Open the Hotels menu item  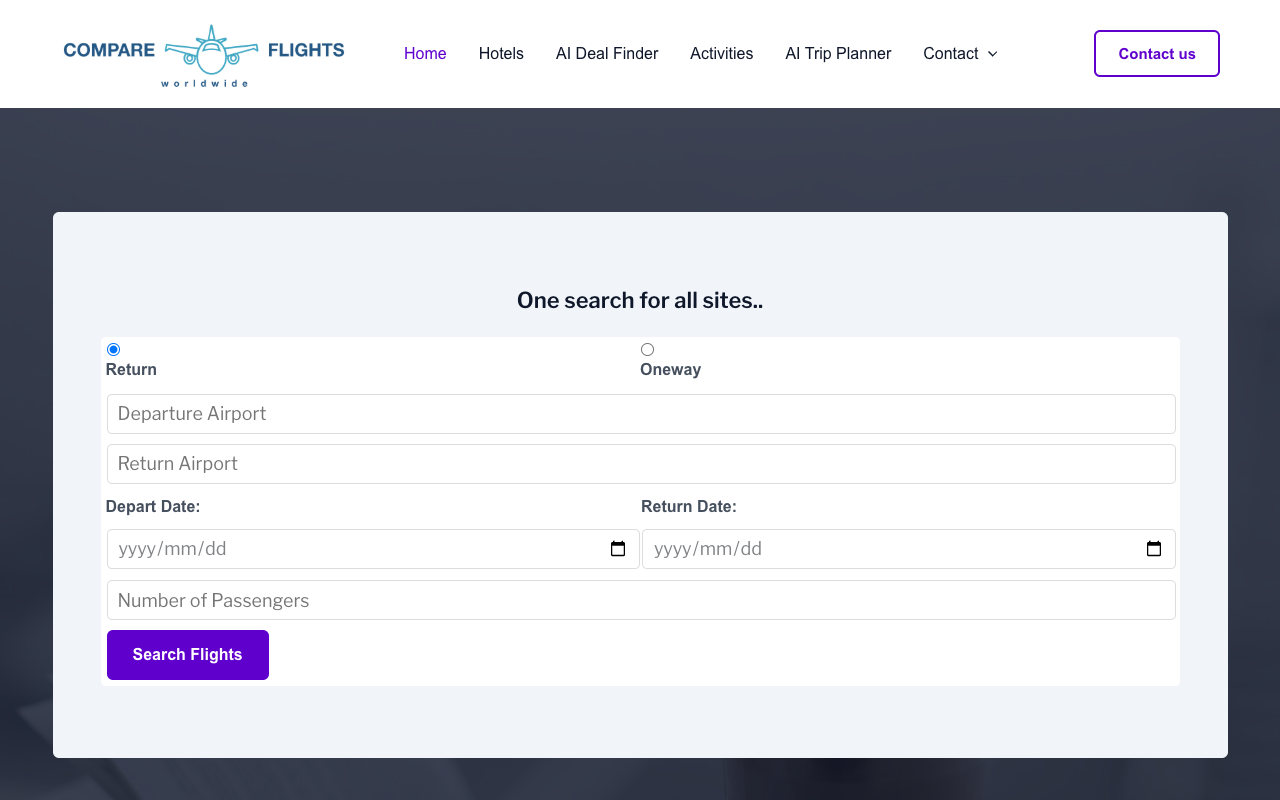pos(501,54)
